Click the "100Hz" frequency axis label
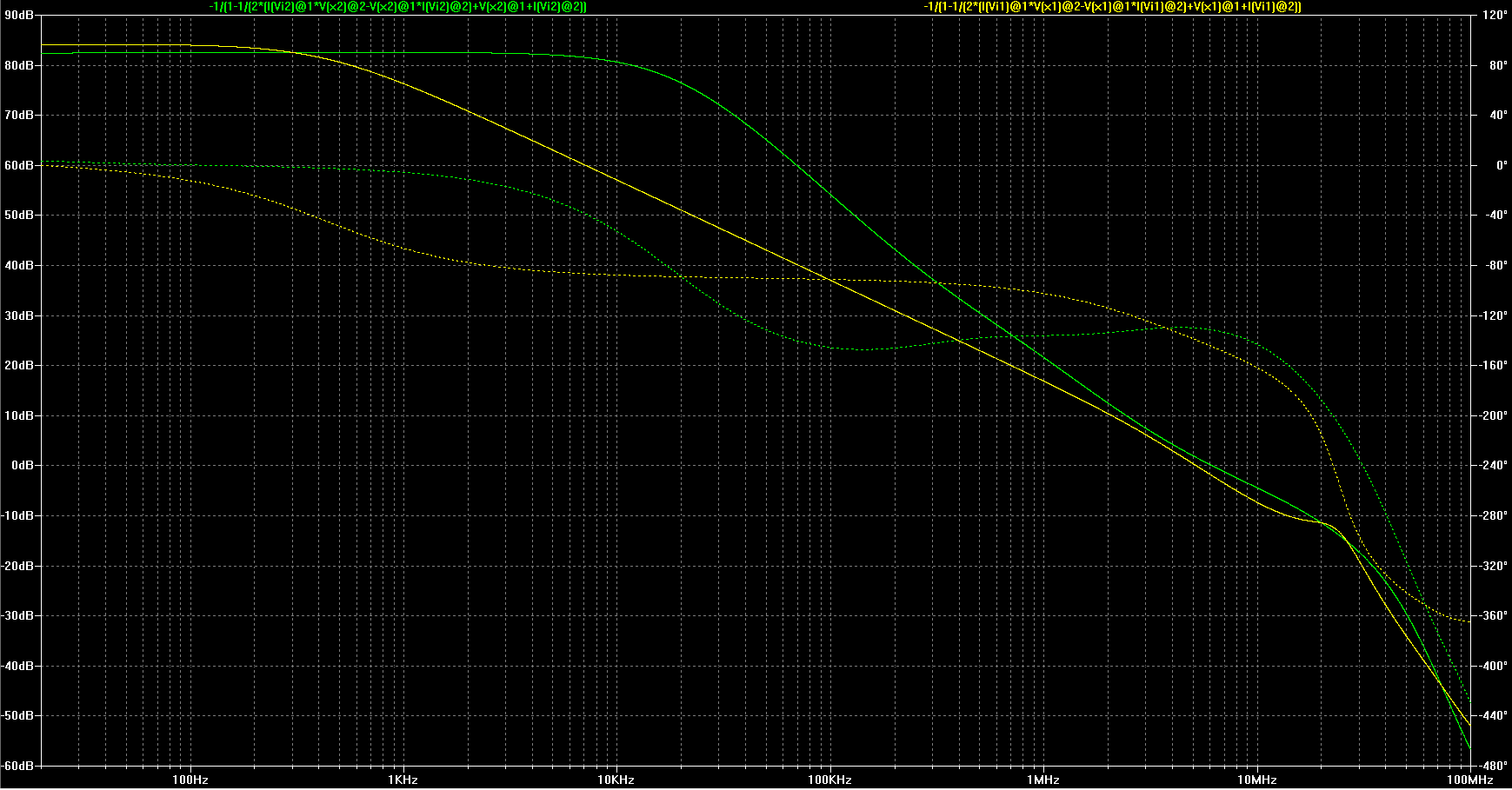The height and width of the screenshot is (790, 1512). click(x=190, y=780)
